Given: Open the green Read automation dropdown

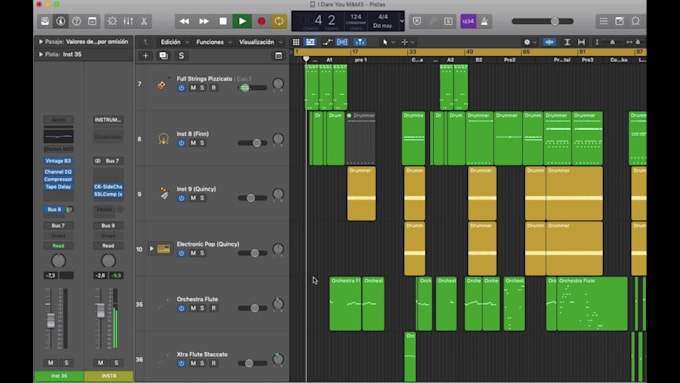Looking at the screenshot, I should click(x=58, y=246).
